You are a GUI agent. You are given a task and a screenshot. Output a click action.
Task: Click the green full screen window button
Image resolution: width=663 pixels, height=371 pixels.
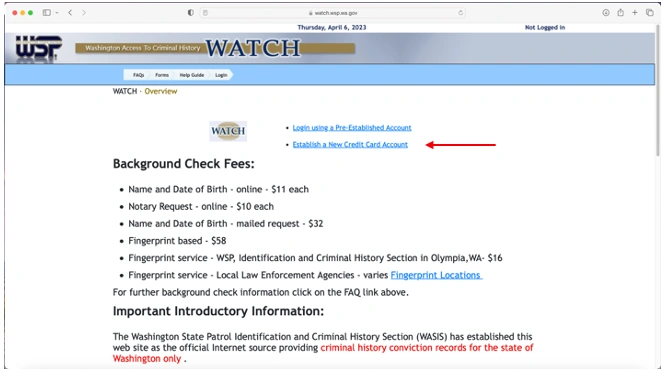tap(30, 13)
